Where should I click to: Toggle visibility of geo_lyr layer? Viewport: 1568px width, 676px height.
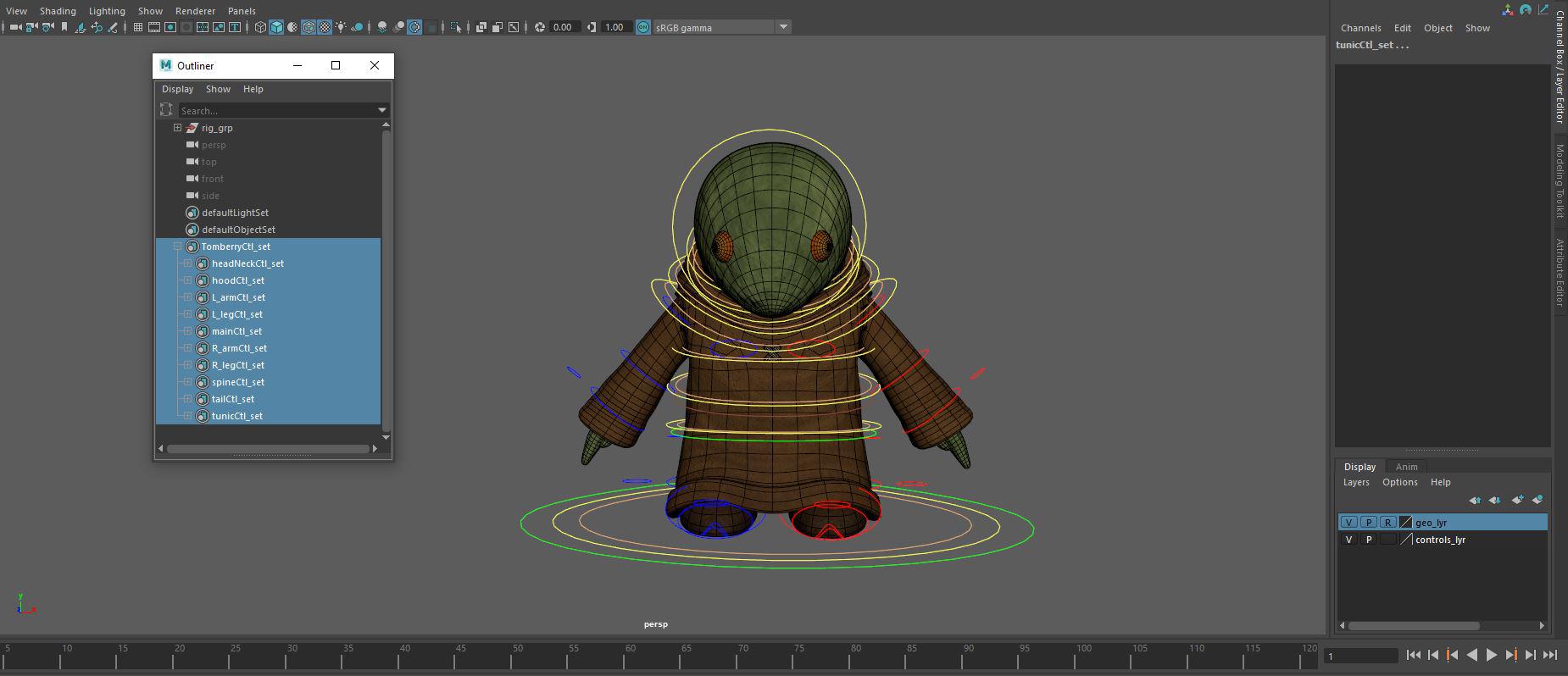pos(1348,523)
